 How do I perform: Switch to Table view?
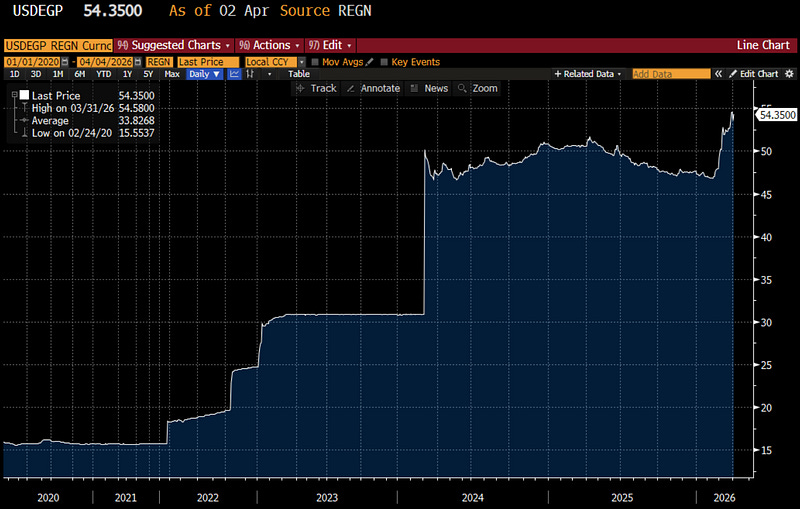pyautogui.click(x=298, y=74)
